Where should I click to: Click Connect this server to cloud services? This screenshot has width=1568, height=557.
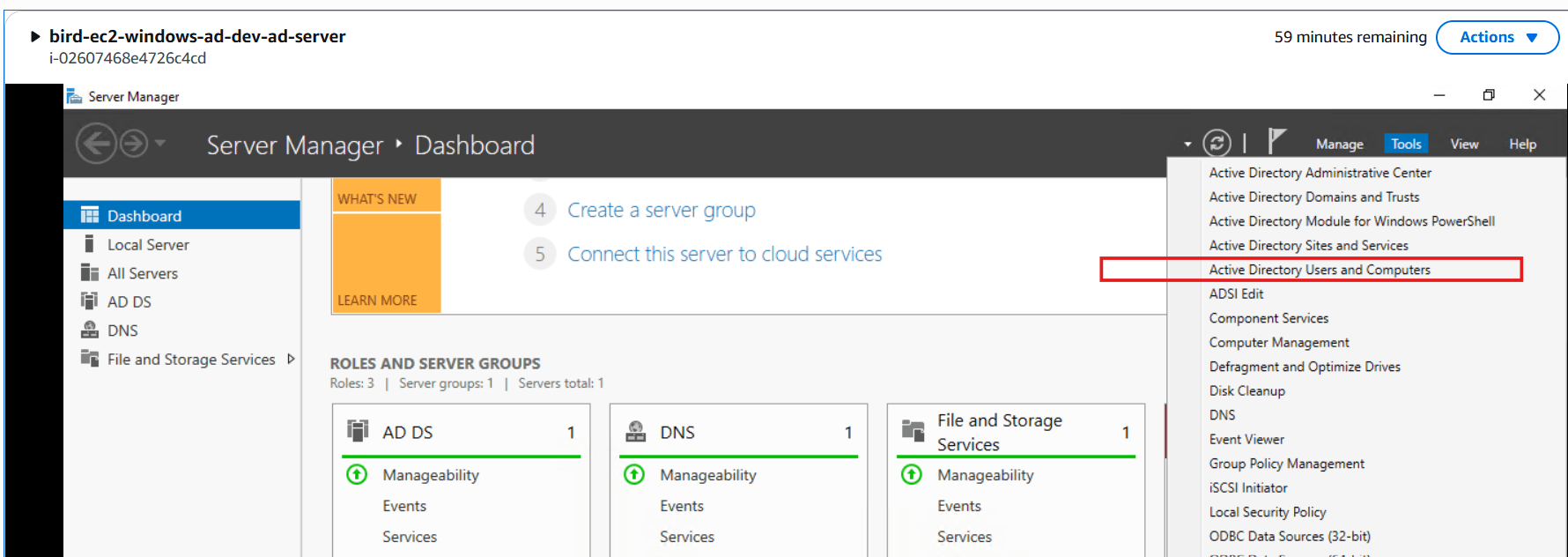coord(725,254)
